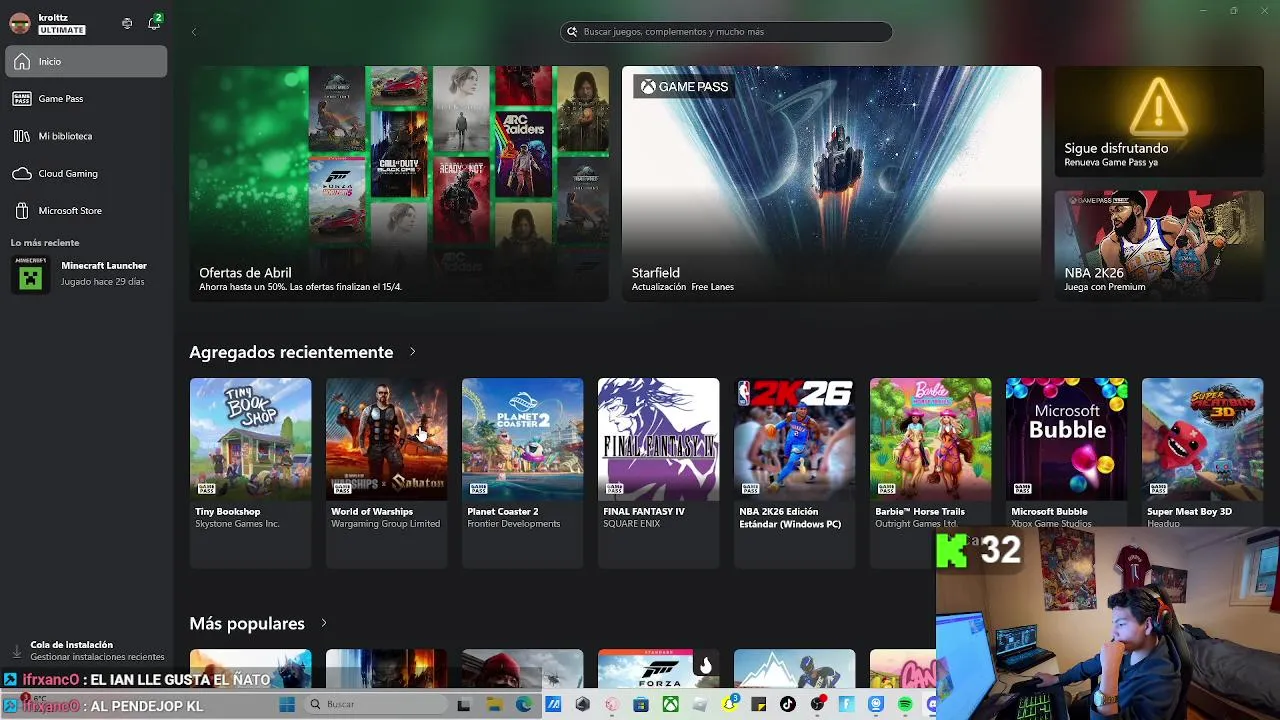Open the FINAL FANTASY IV card
Image resolution: width=1280 pixels, height=720 pixels.
(658, 472)
